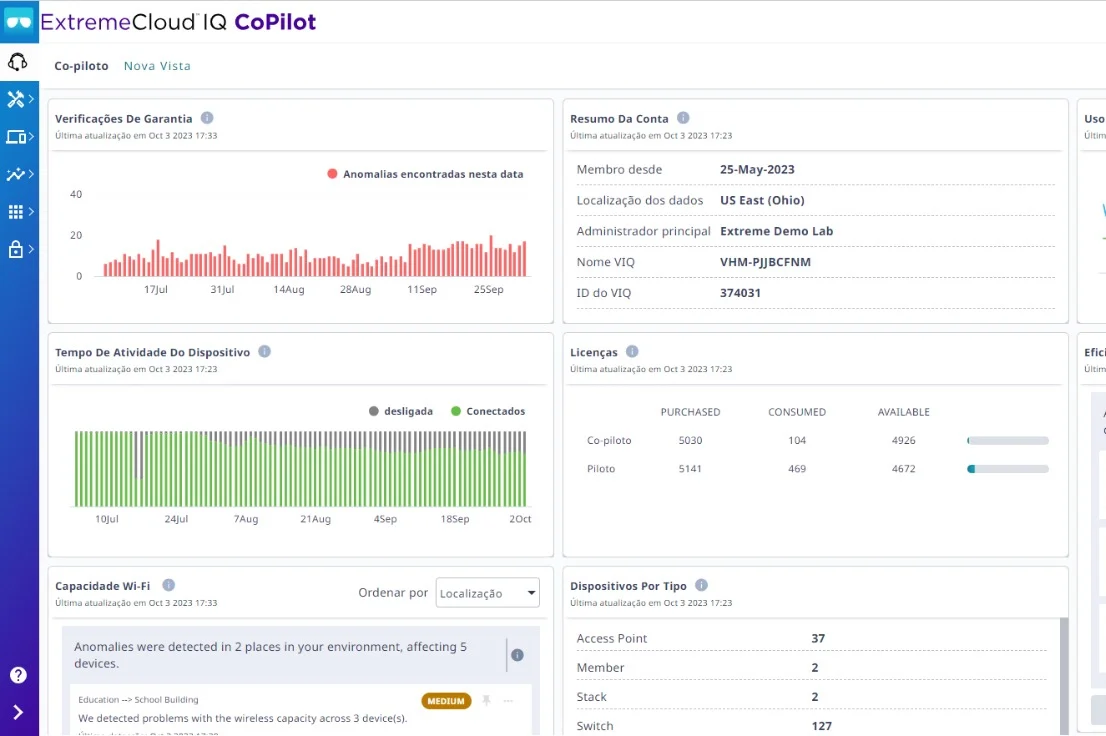Show info for Tempo De Atividade Do Dispositivo
The height and width of the screenshot is (736, 1106).
pyautogui.click(x=265, y=351)
